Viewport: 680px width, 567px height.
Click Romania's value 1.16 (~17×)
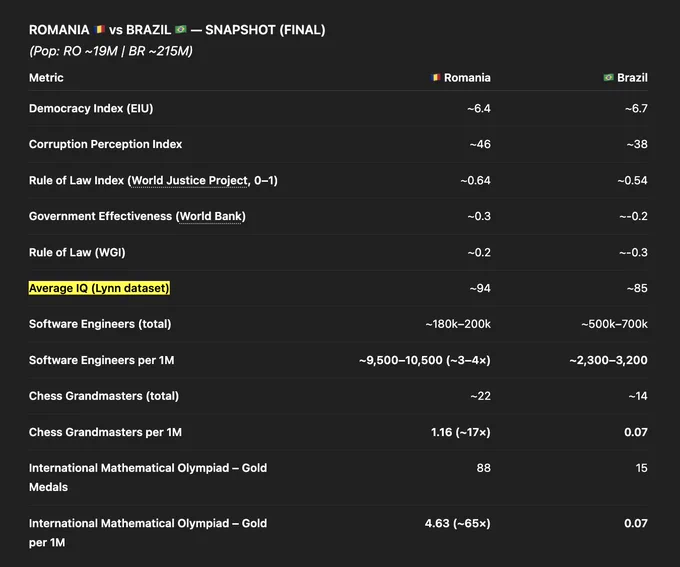click(x=461, y=432)
